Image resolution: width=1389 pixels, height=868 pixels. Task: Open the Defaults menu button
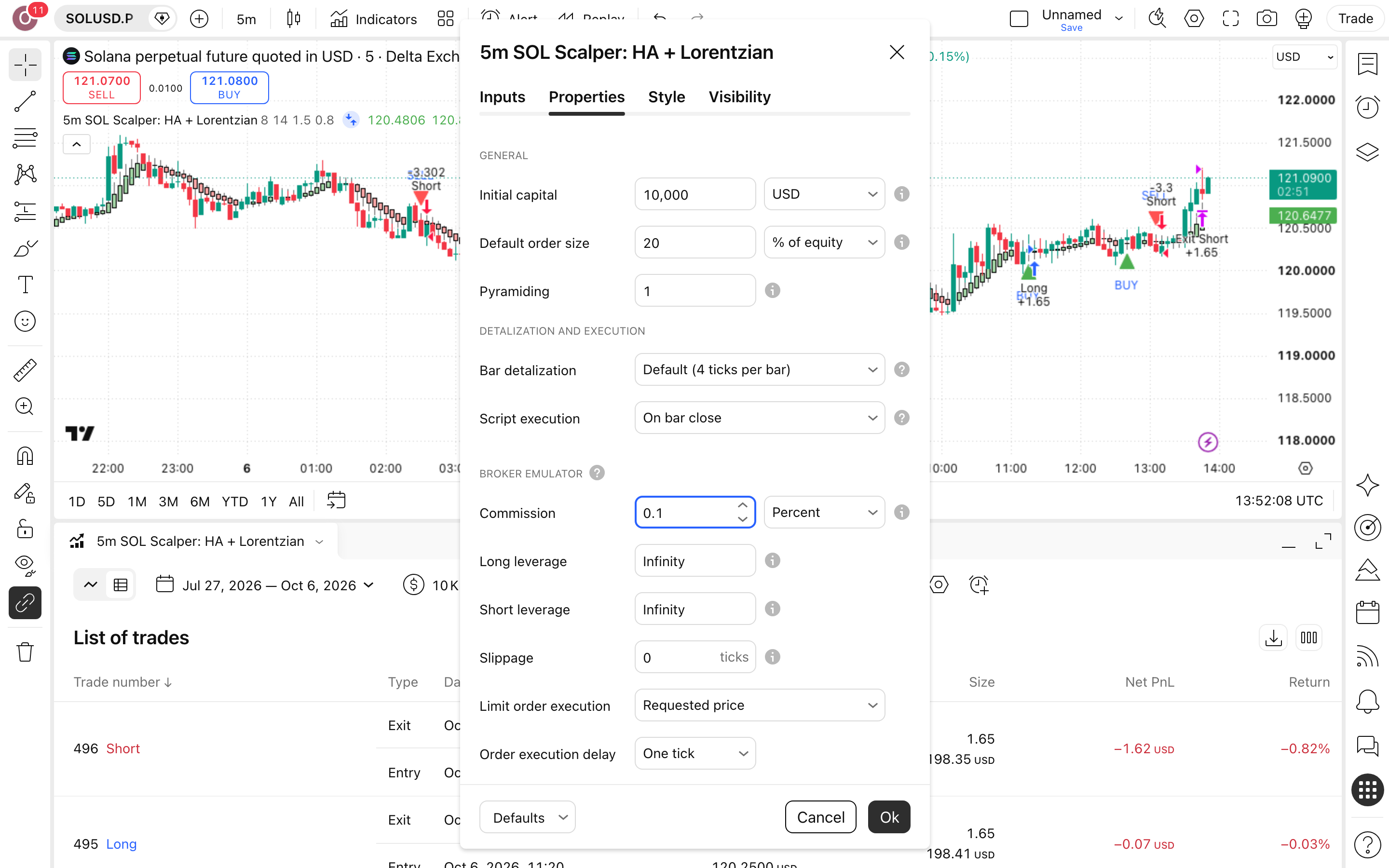pyautogui.click(x=527, y=817)
